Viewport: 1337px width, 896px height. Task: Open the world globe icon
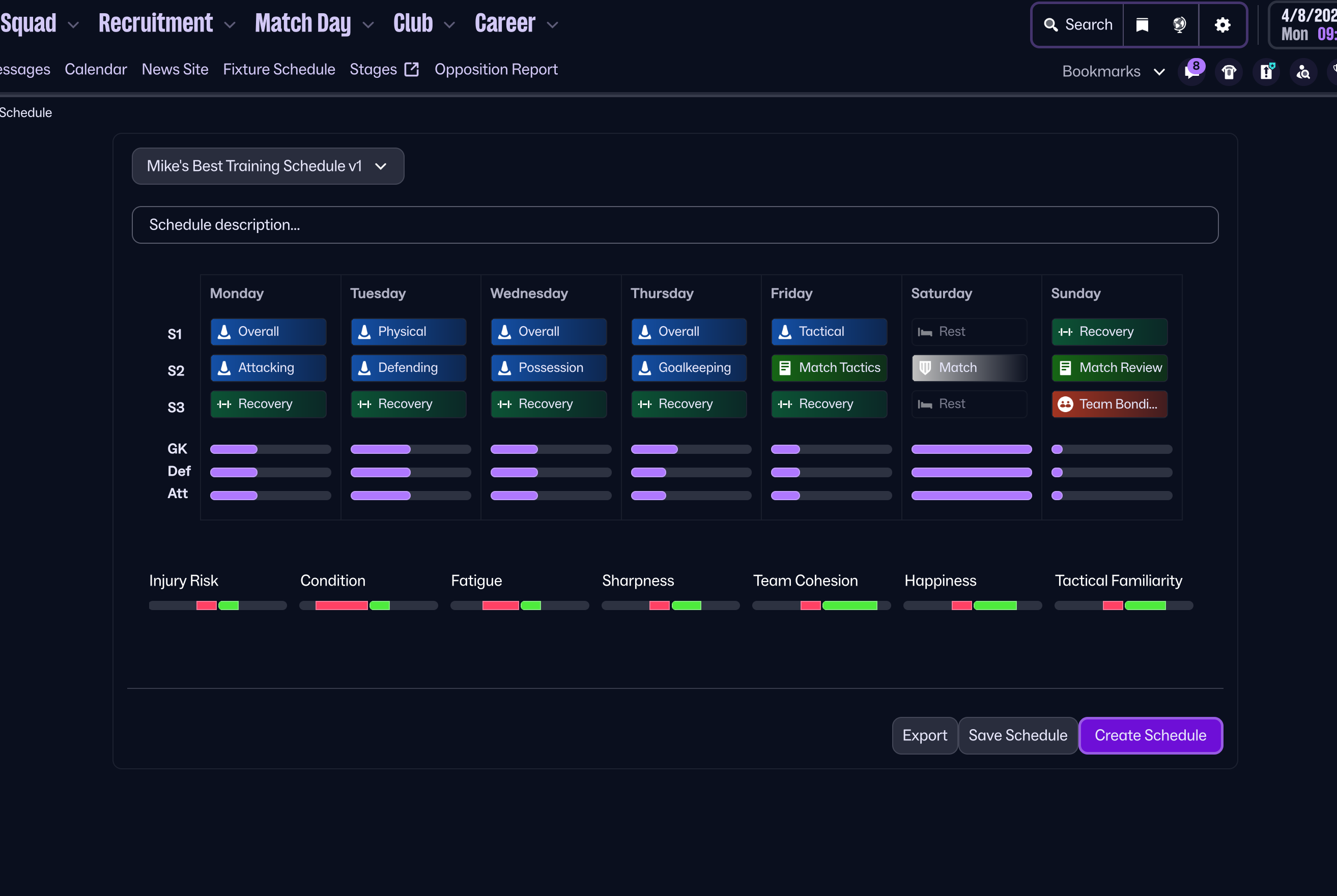(1179, 24)
